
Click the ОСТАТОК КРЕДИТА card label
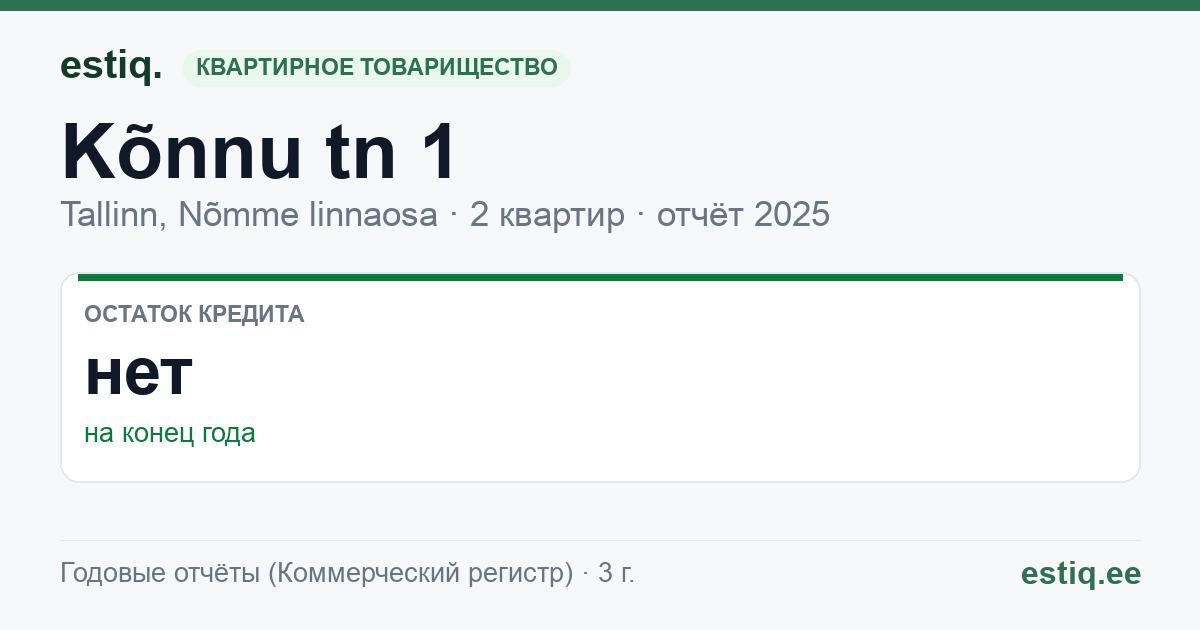(x=194, y=314)
